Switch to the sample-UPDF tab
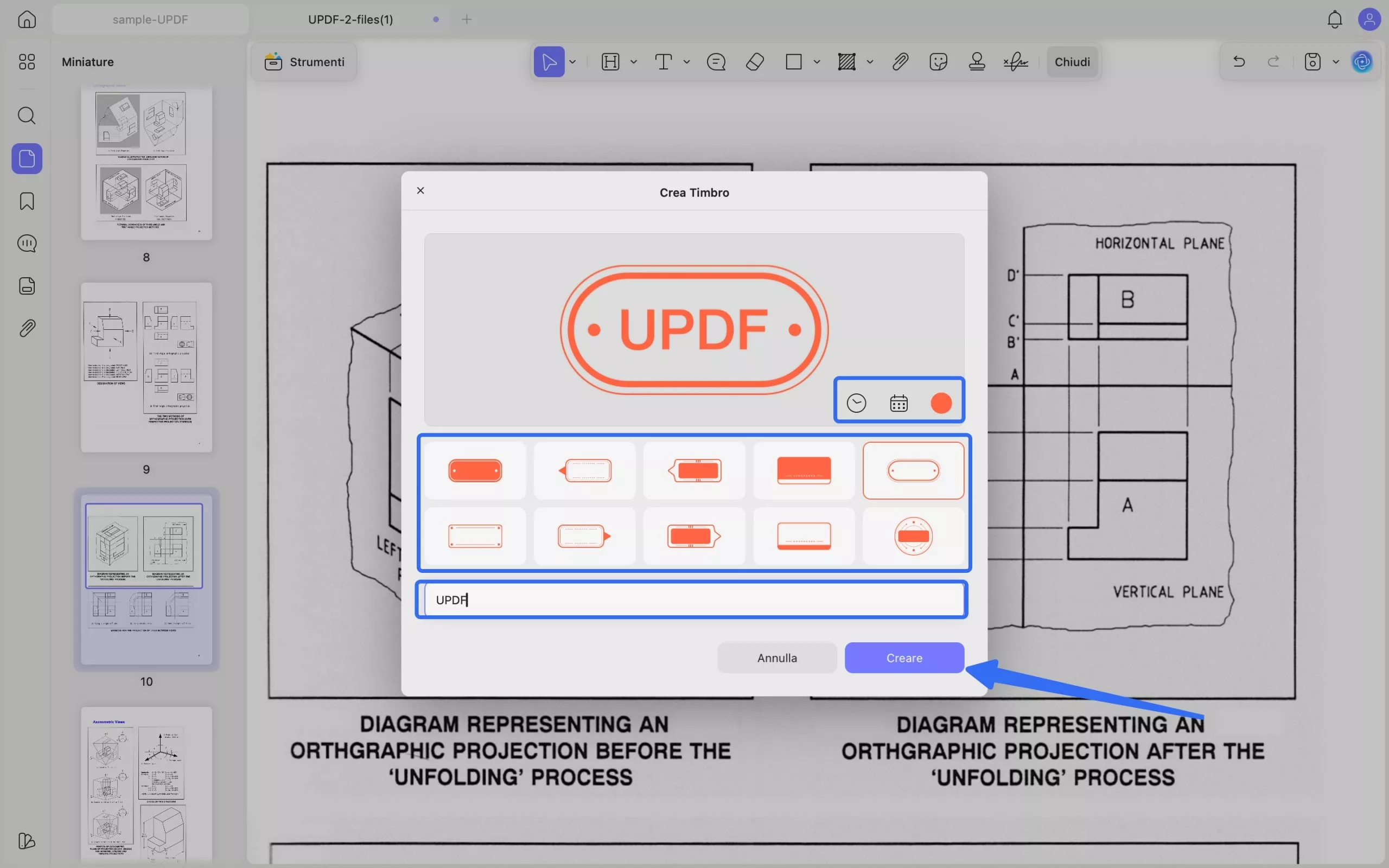Screen dimensions: 1389x868 coord(150,20)
